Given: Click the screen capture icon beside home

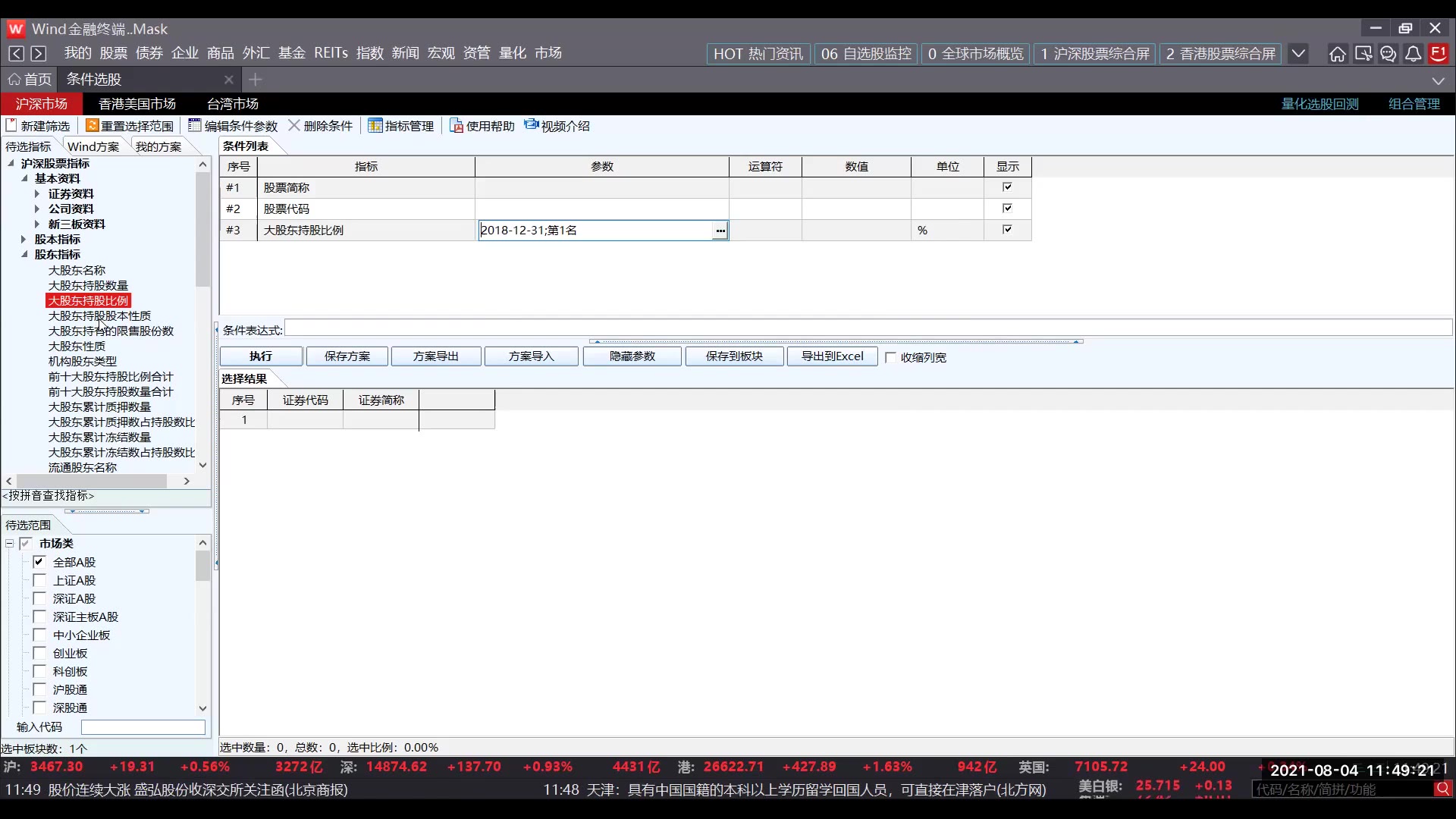Looking at the screenshot, I should coord(1363,54).
